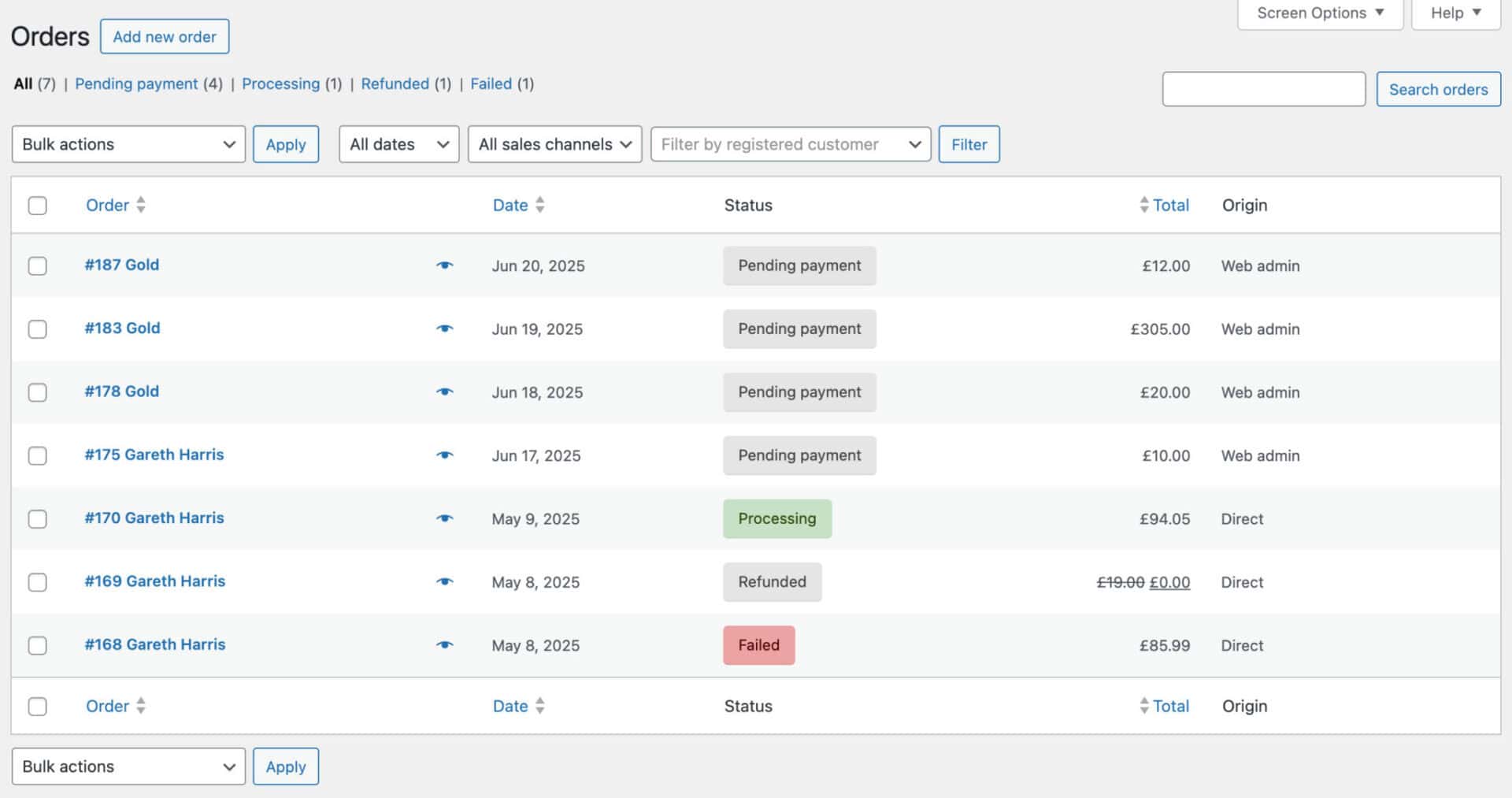Image resolution: width=1512 pixels, height=798 pixels.
Task: Preview order #170 Gareth Harris
Action: [x=445, y=518]
